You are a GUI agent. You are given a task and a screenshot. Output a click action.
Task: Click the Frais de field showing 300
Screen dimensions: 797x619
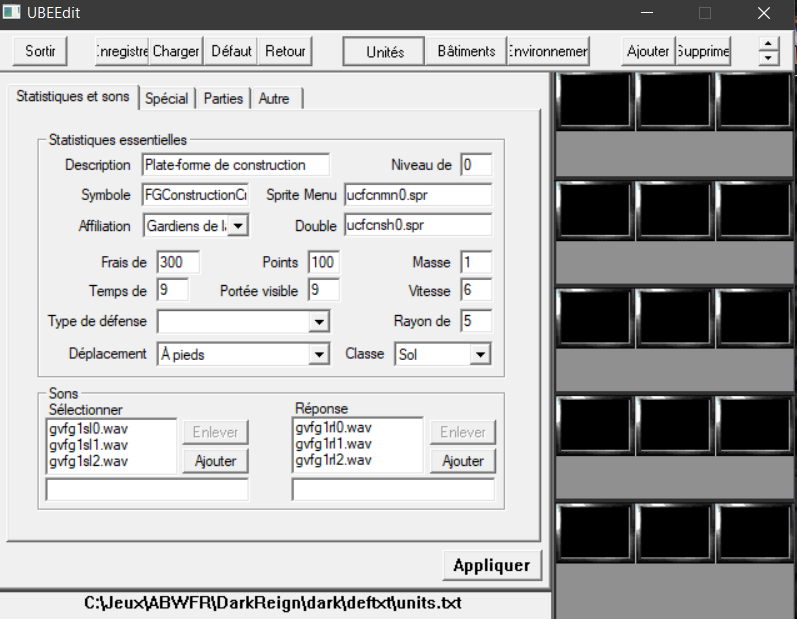pos(178,262)
